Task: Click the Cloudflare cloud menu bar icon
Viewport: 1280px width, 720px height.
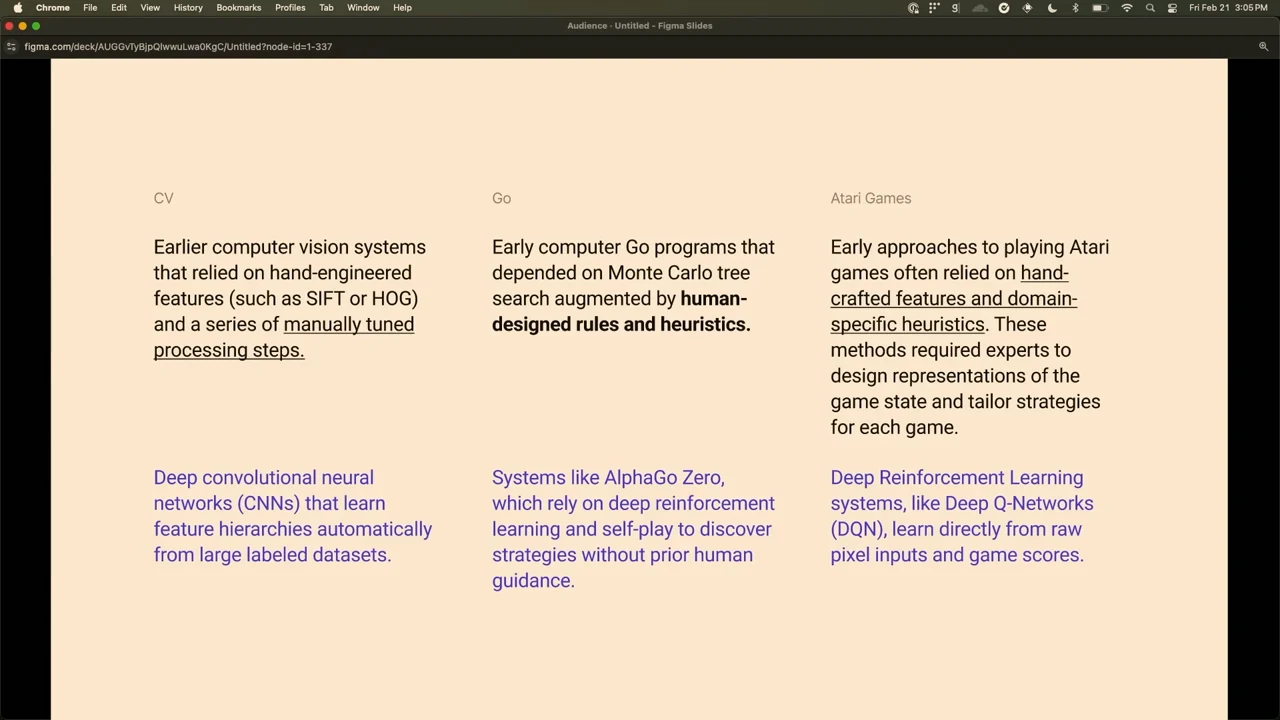Action: click(x=980, y=8)
